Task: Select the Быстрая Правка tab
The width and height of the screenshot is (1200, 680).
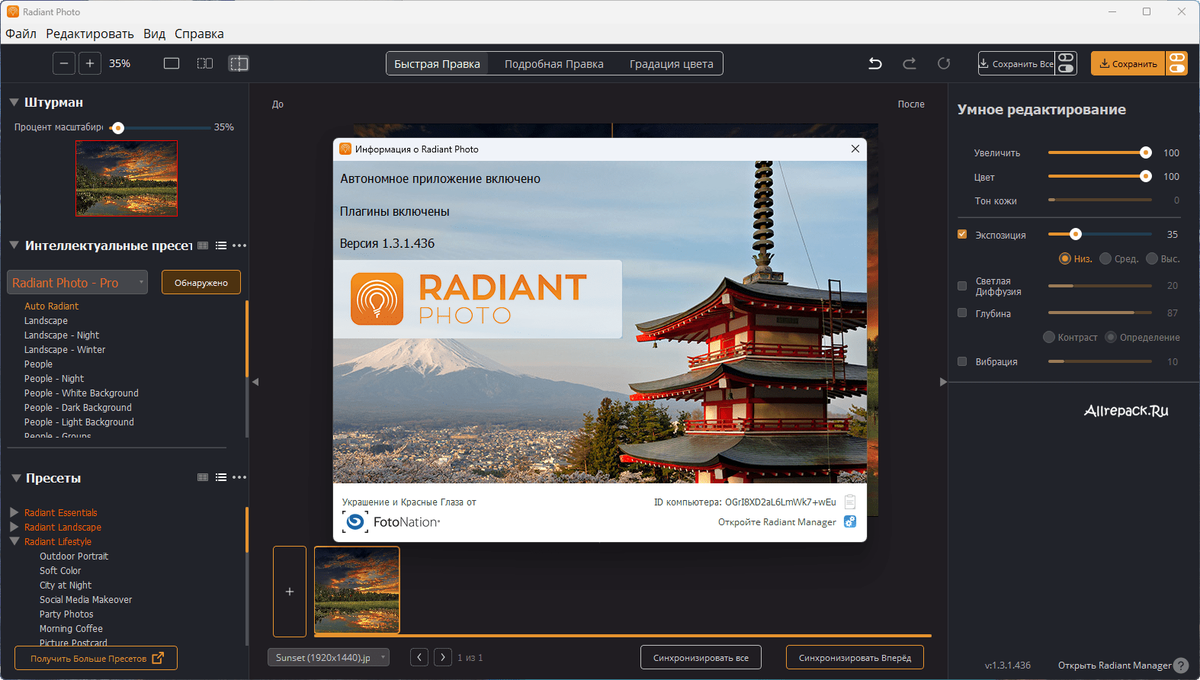Action: [x=437, y=64]
